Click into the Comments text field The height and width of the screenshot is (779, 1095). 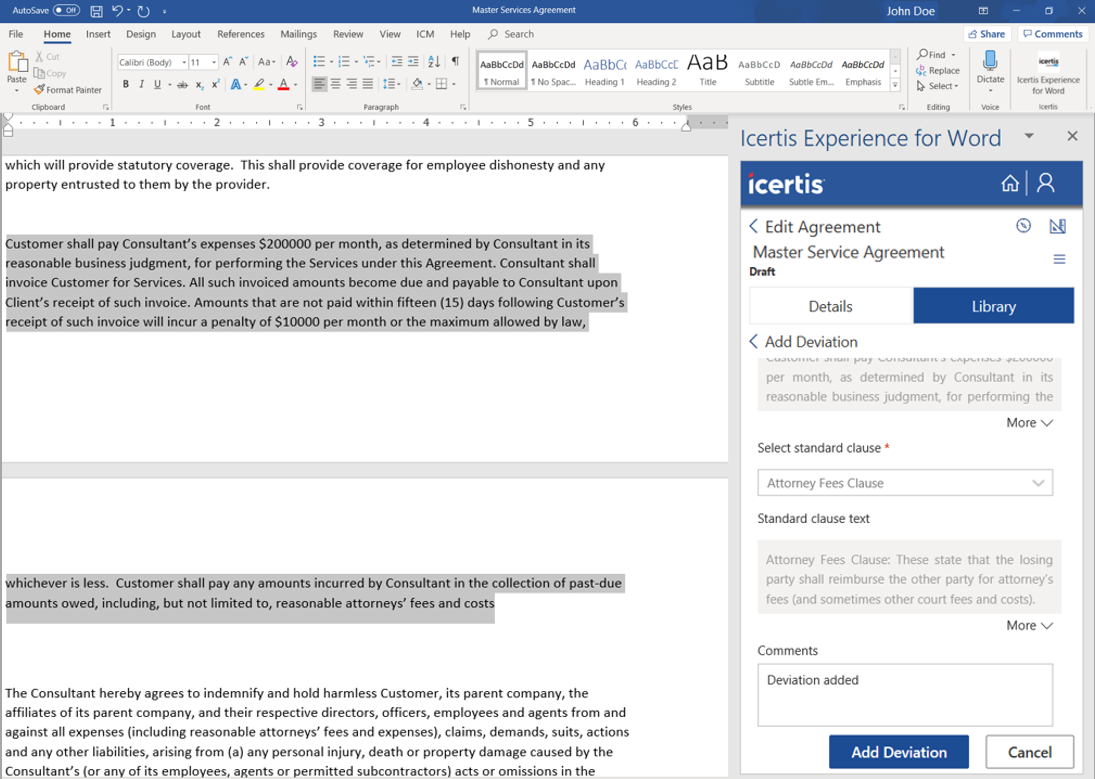point(904,695)
